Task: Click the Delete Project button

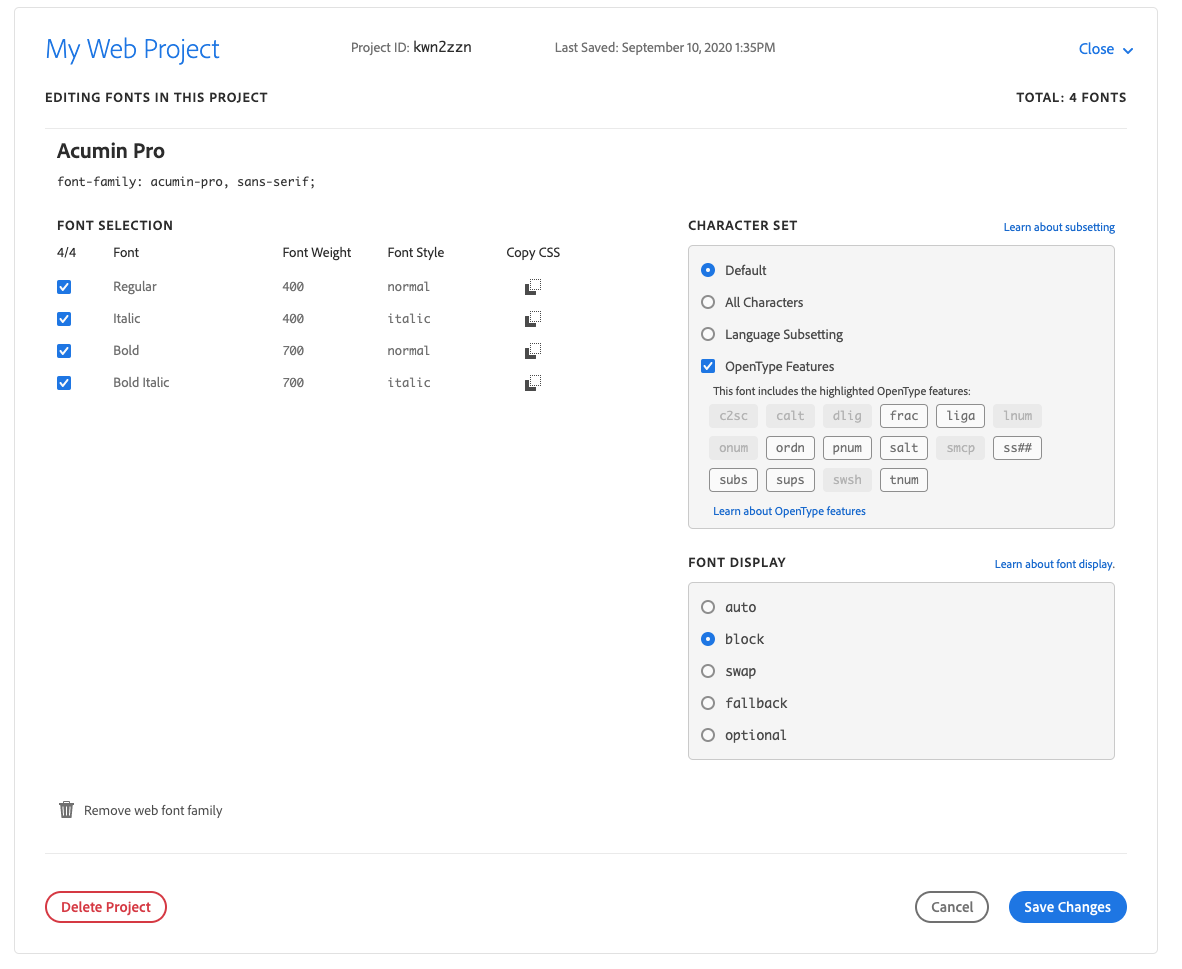Action: click(106, 907)
